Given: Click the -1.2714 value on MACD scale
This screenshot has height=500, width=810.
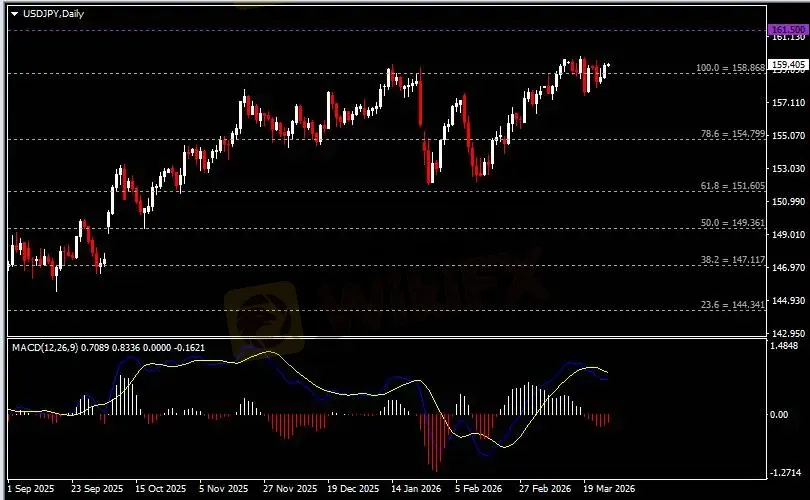Looking at the screenshot, I should [787, 471].
